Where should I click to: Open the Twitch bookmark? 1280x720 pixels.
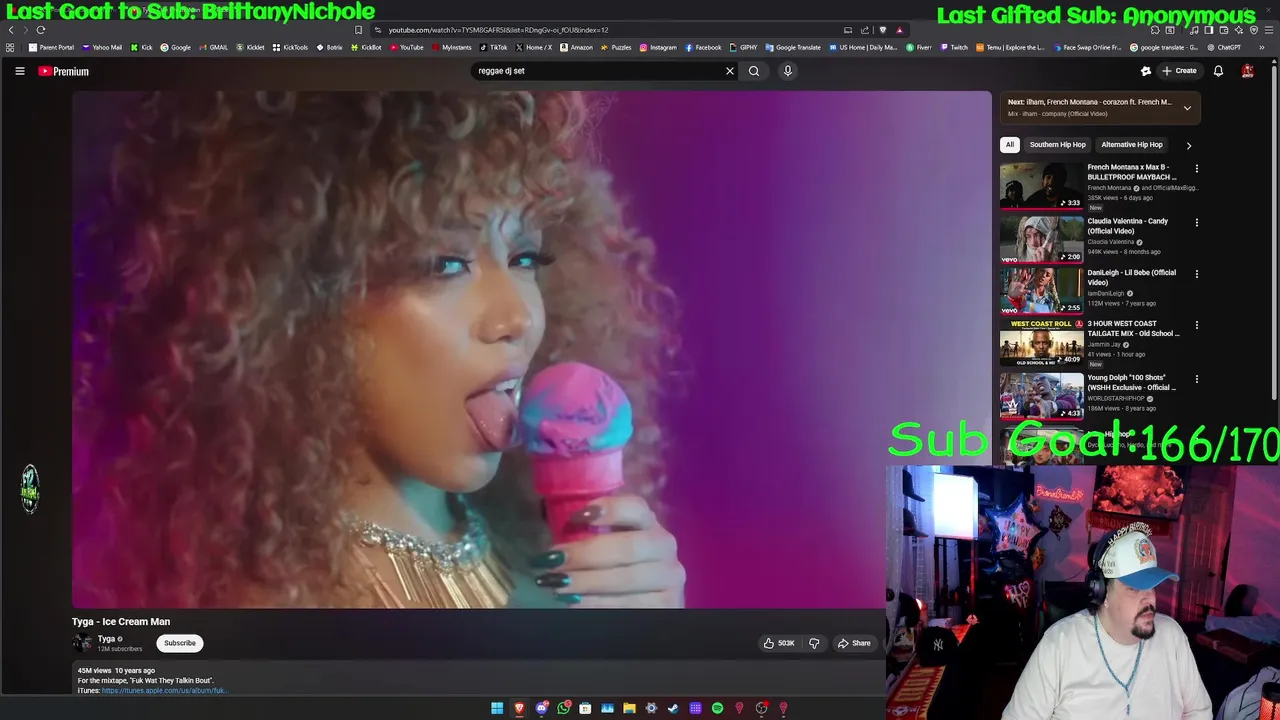[x=953, y=47]
